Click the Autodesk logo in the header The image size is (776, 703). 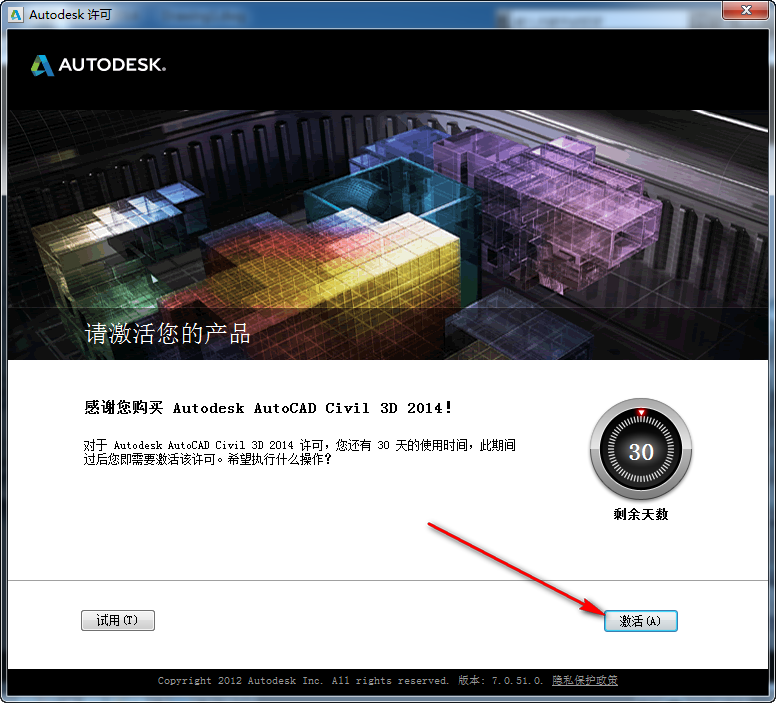(x=98, y=65)
